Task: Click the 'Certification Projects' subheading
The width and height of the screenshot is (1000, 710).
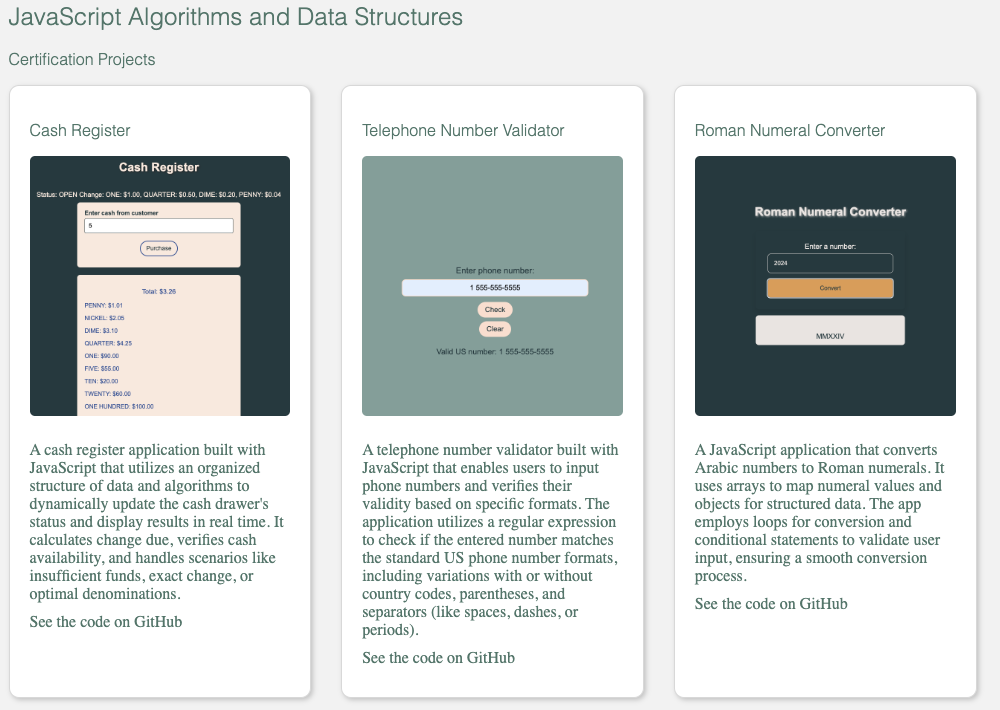Action: [82, 59]
